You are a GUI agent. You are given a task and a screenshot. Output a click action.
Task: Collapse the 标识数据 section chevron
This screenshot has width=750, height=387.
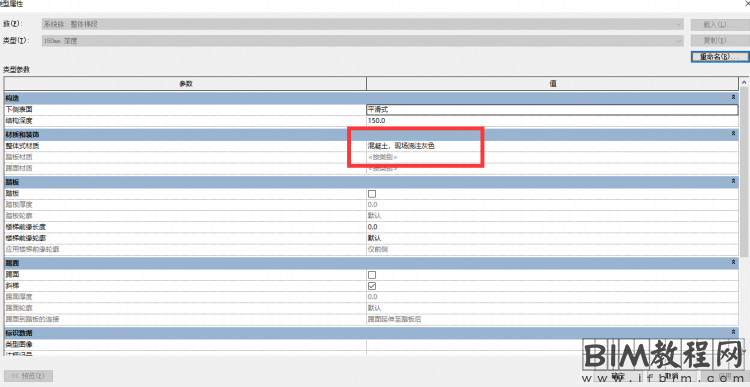point(733,332)
